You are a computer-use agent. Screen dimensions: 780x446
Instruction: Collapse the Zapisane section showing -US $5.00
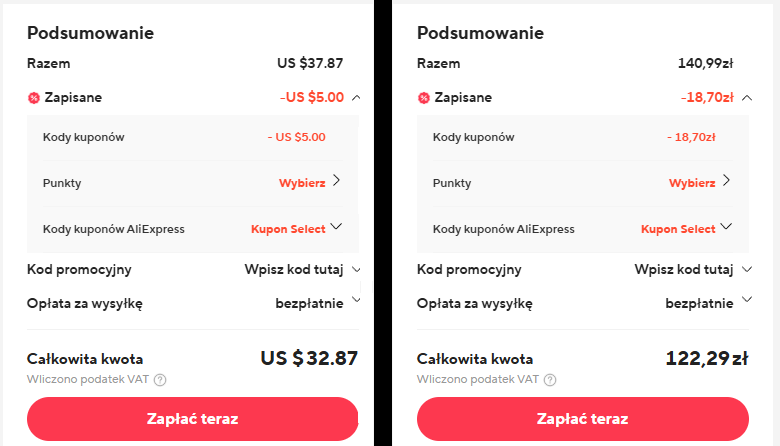356,97
